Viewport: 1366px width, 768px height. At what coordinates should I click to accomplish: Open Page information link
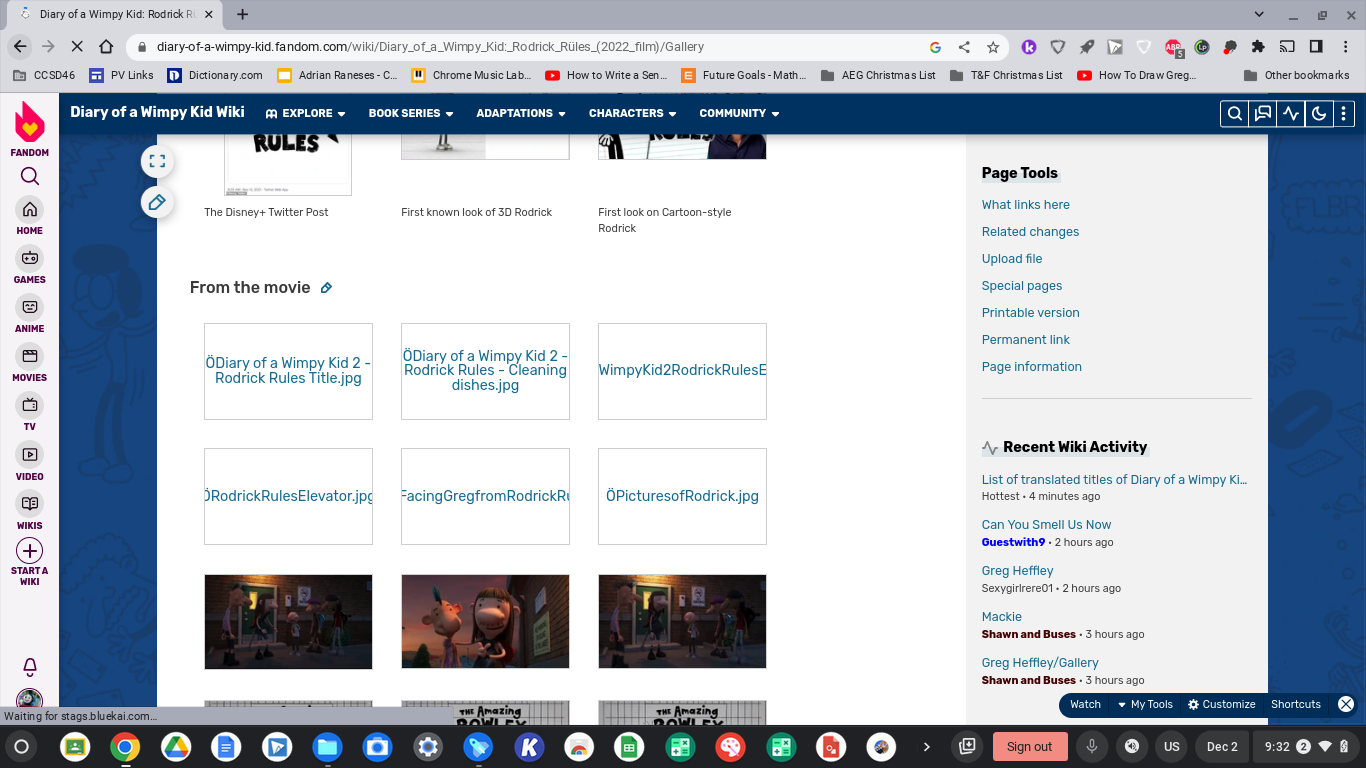(1031, 366)
